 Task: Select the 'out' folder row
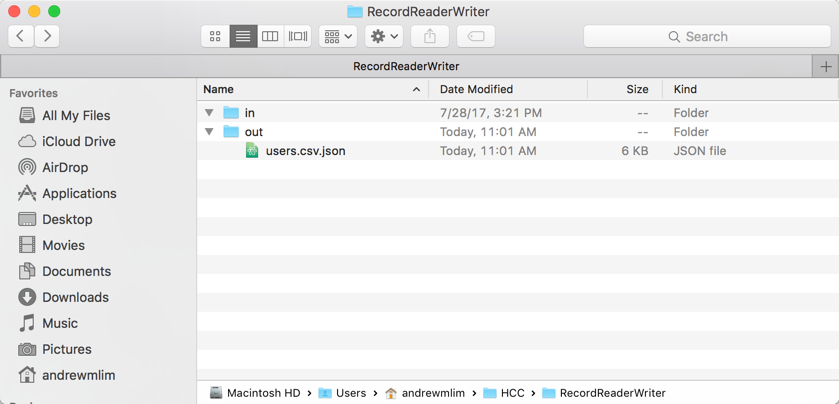[517, 132]
